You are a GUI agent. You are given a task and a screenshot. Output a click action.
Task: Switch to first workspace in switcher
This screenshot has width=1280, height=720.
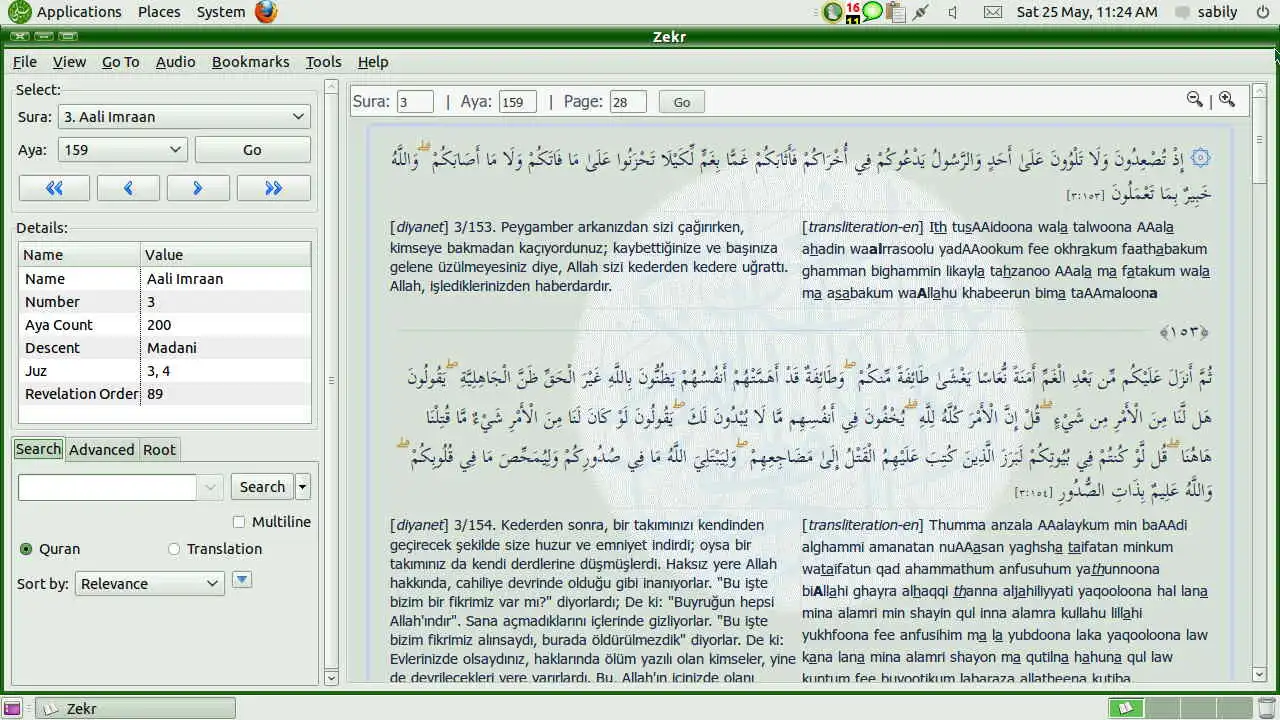coord(1126,708)
